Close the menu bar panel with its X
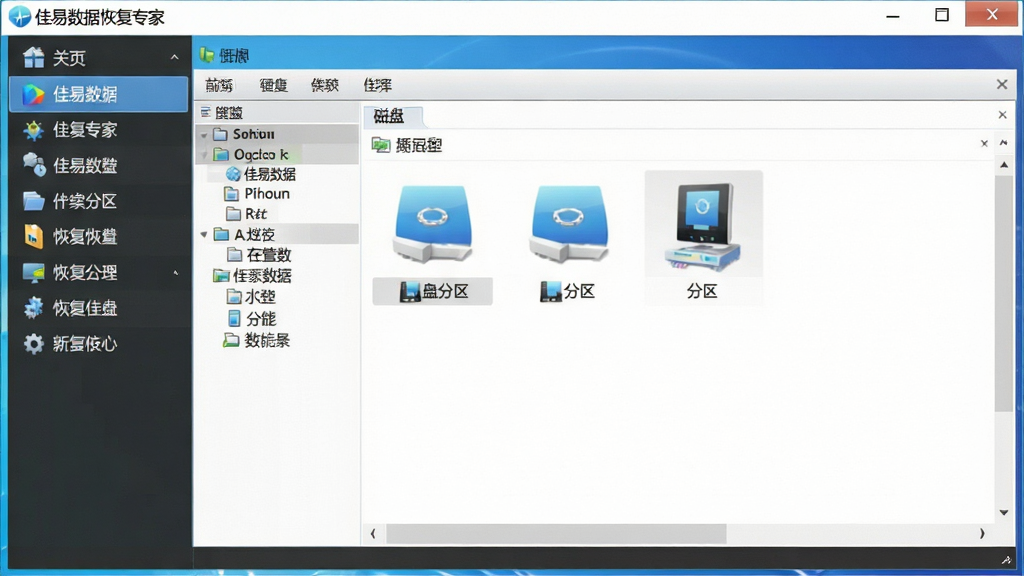The width and height of the screenshot is (1024, 576). click(x=1002, y=84)
